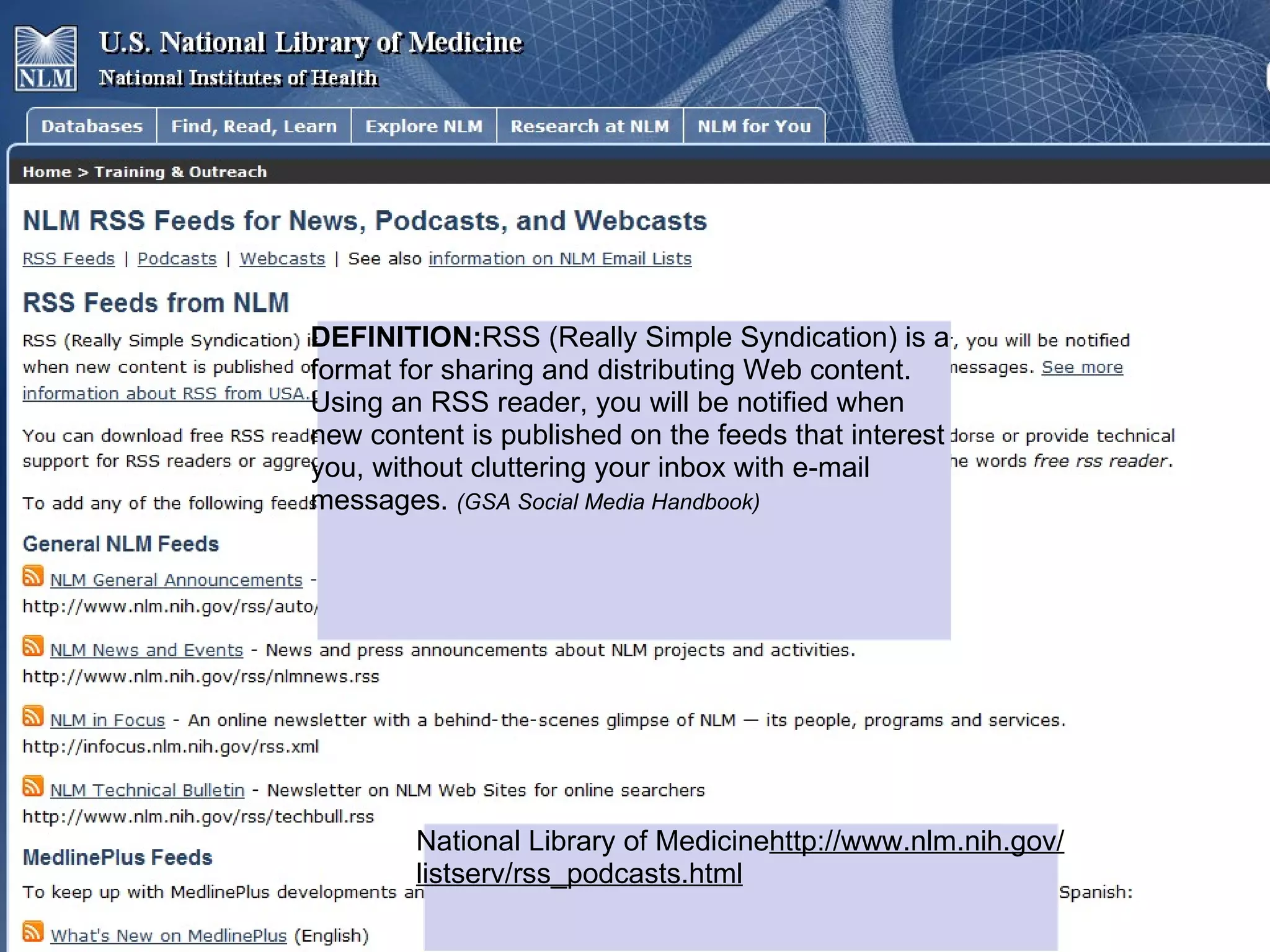Click NLM RSS Feeds for News page title
Image resolution: width=1270 pixels, height=952 pixels.
tap(365, 221)
